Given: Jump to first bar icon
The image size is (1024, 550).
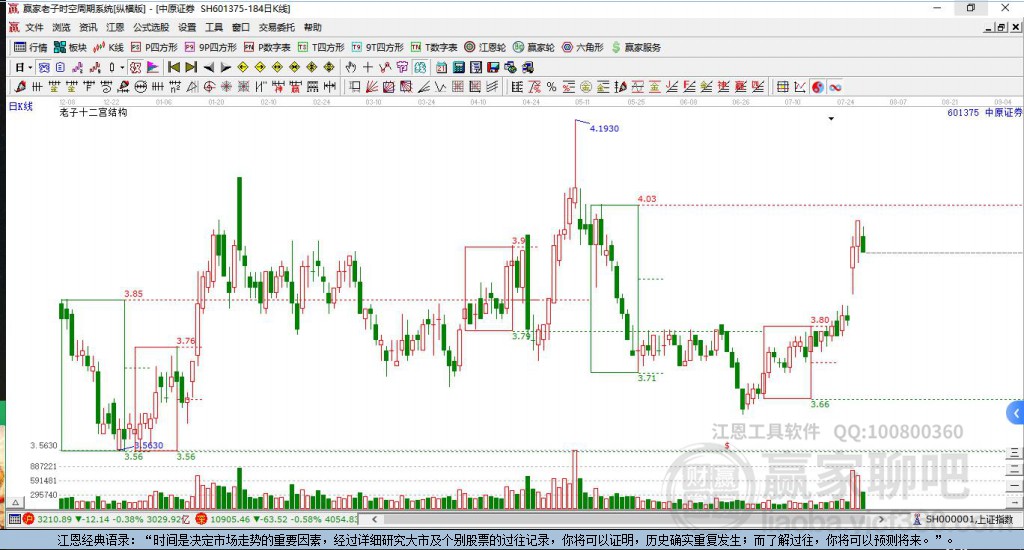Looking at the screenshot, I should click(174, 67).
